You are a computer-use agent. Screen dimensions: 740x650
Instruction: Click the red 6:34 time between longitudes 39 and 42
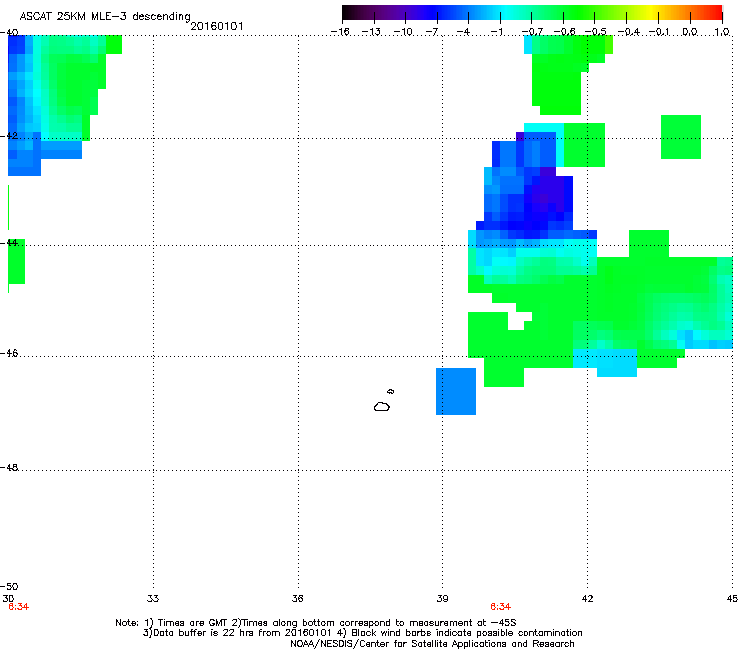[500, 607]
